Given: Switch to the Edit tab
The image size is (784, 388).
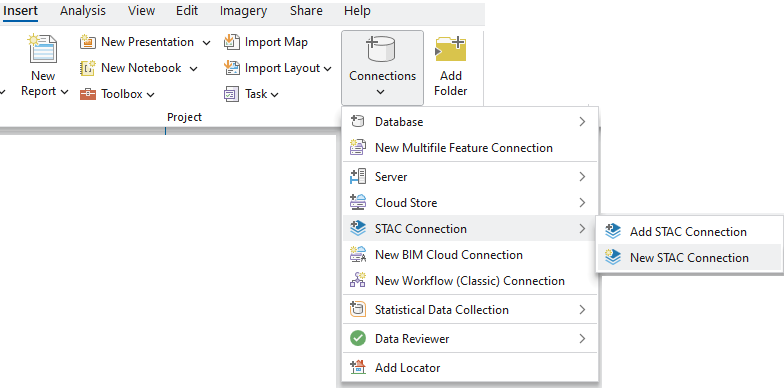Looking at the screenshot, I should click(187, 11).
